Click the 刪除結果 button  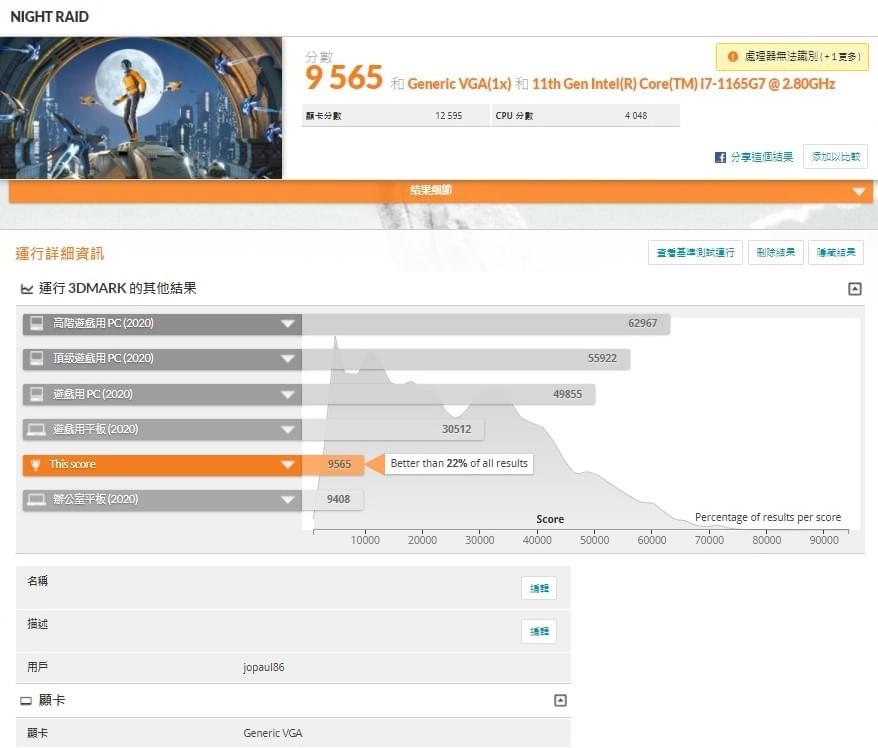click(x=776, y=253)
